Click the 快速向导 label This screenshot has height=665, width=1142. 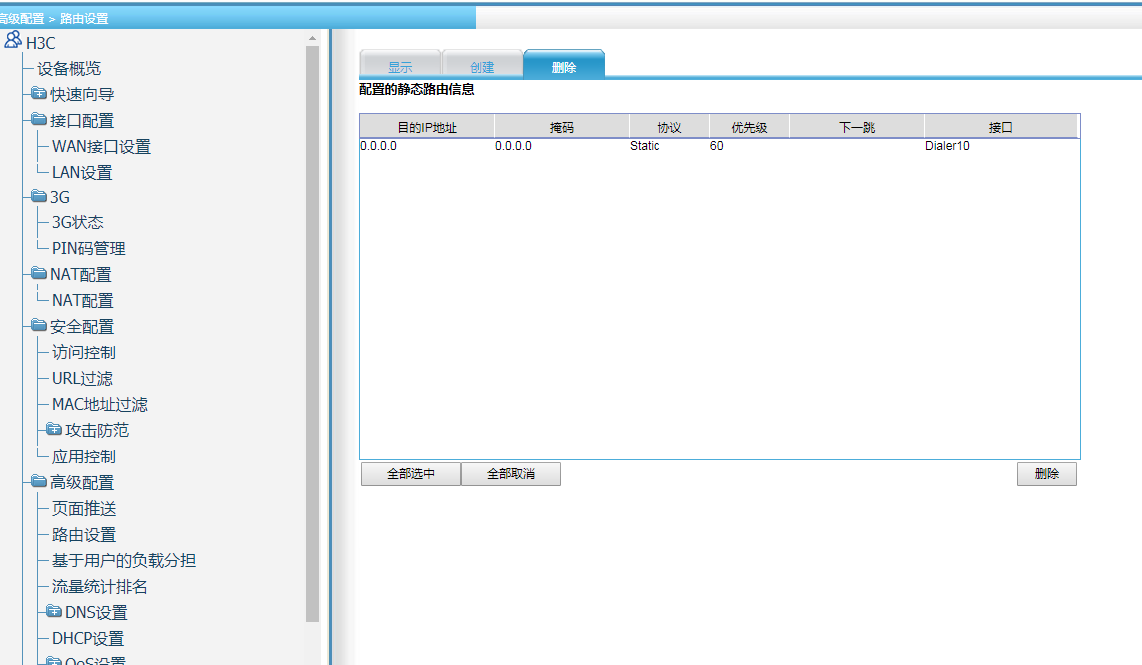click(x=82, y=94)
